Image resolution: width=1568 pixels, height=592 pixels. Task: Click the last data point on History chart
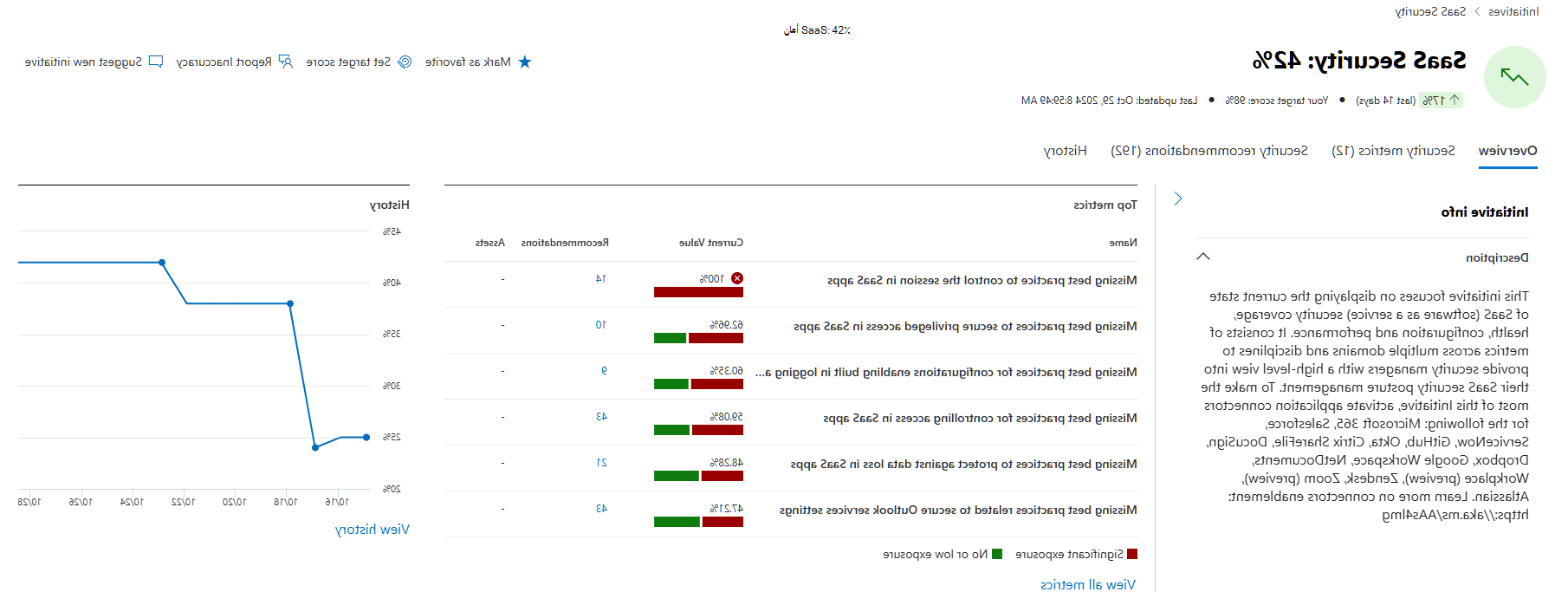tap(366, 437)
